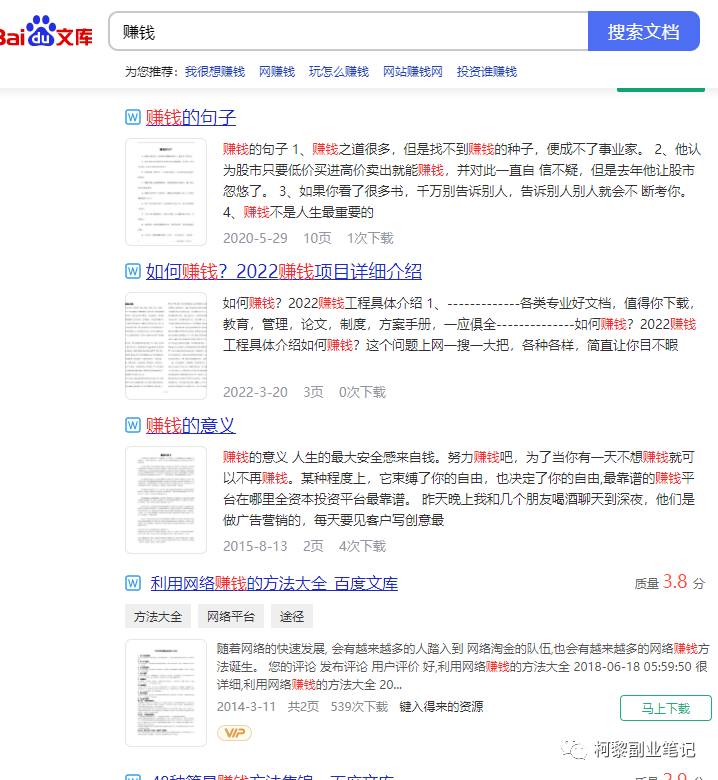The width and height of the screenshot is (718, 780).
Task: Click the date 2020-5-29
Action: coord(255,238)
